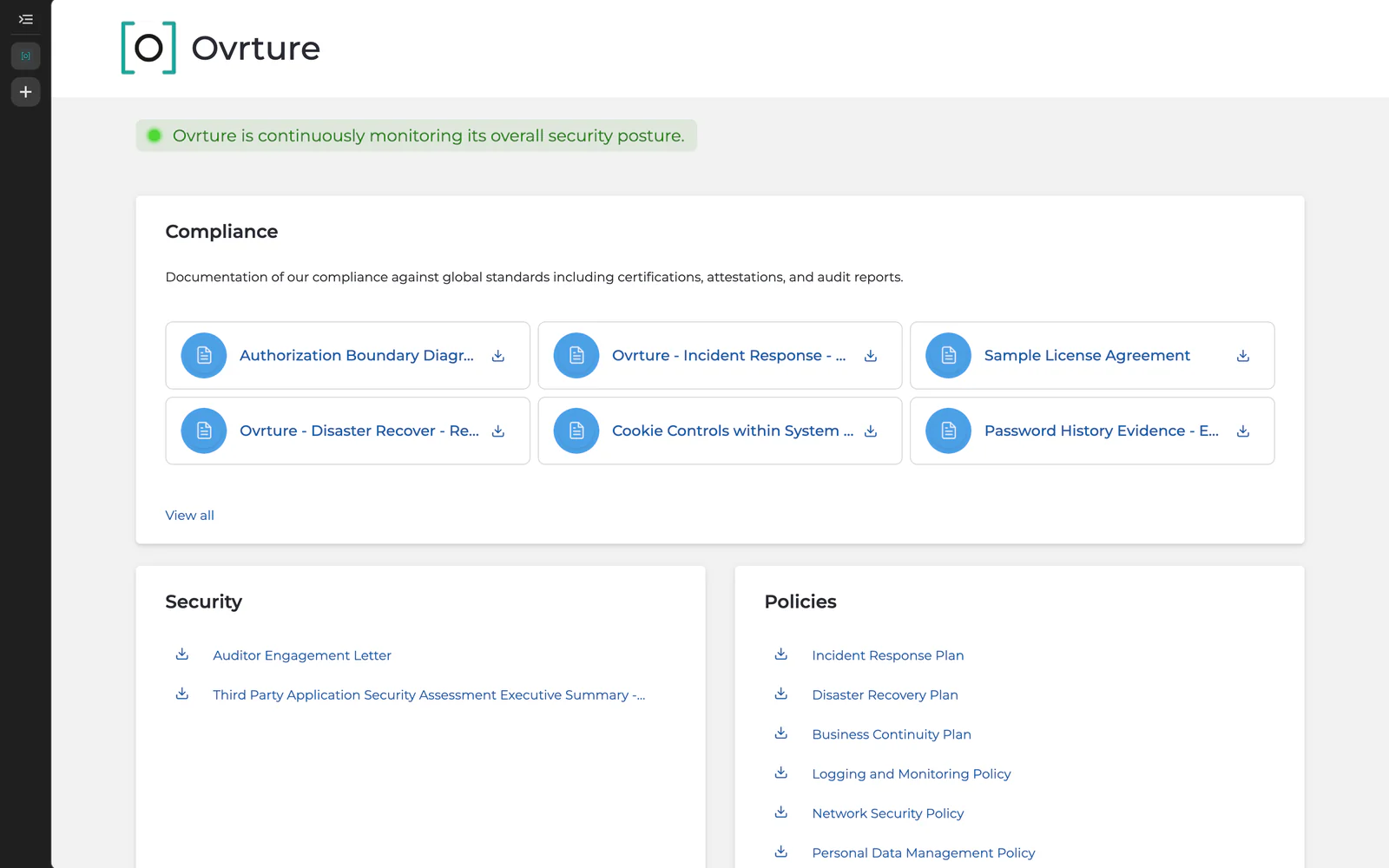Viewport: 1389px width, 868px height.
Task: Click Sample License Agreement document icon
Action: 949,356
